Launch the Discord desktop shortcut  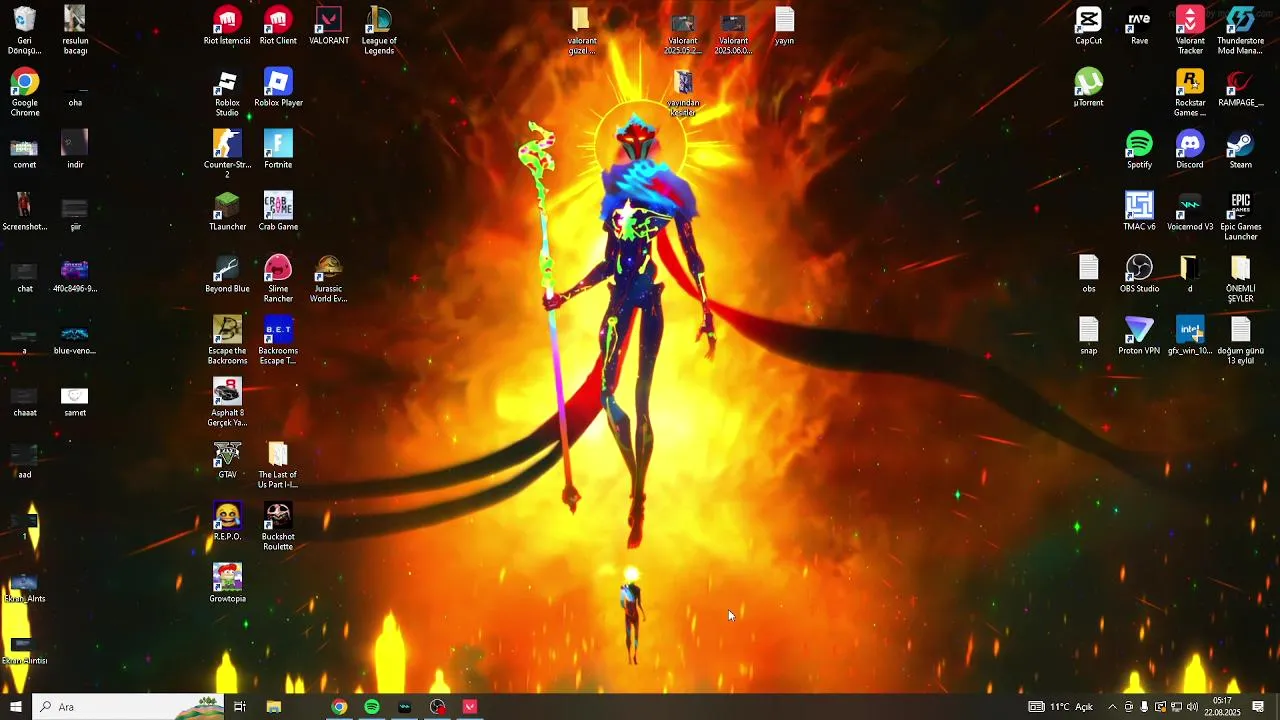click(x=1190, y=150)
